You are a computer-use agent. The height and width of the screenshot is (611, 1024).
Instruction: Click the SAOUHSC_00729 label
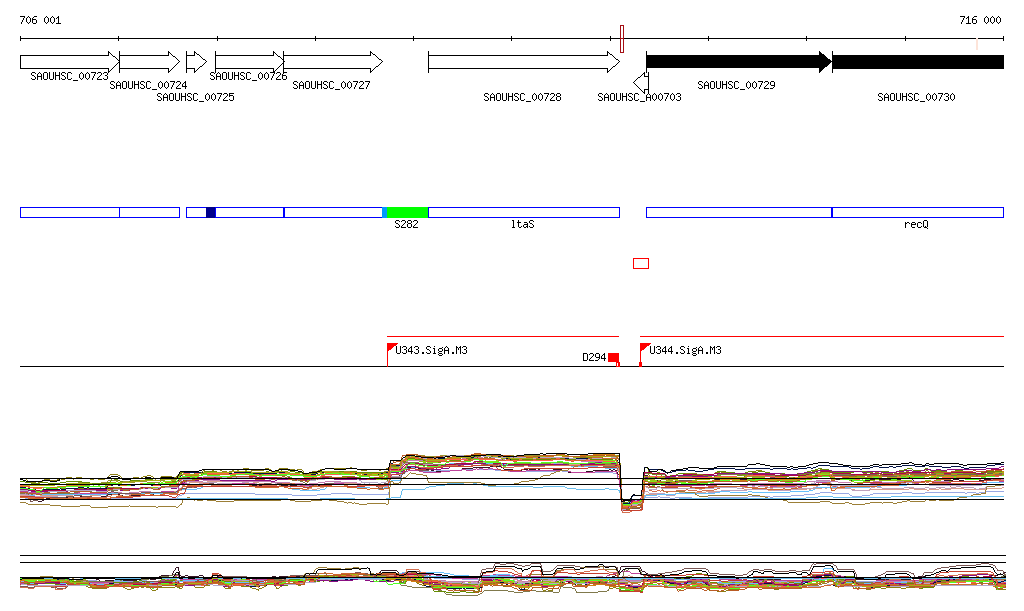pos(736,86)
